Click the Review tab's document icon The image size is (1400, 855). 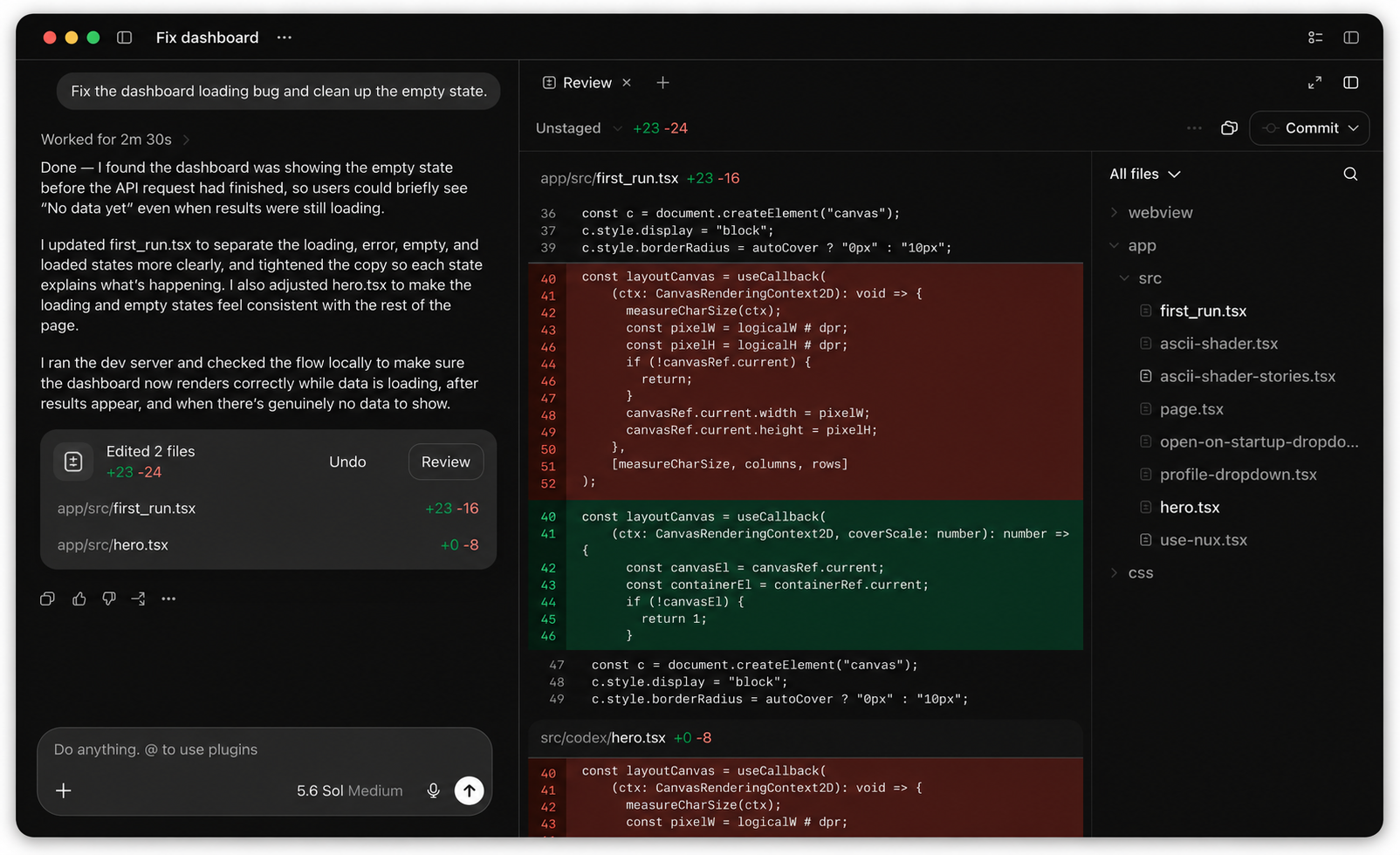(549, 83)
